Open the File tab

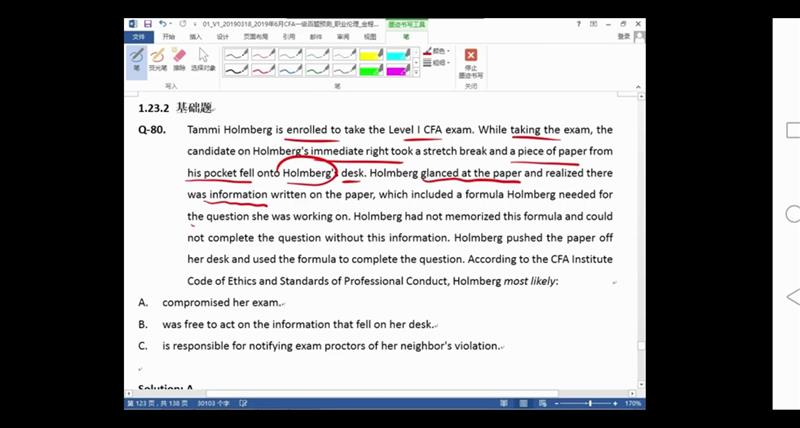(138, 37)
